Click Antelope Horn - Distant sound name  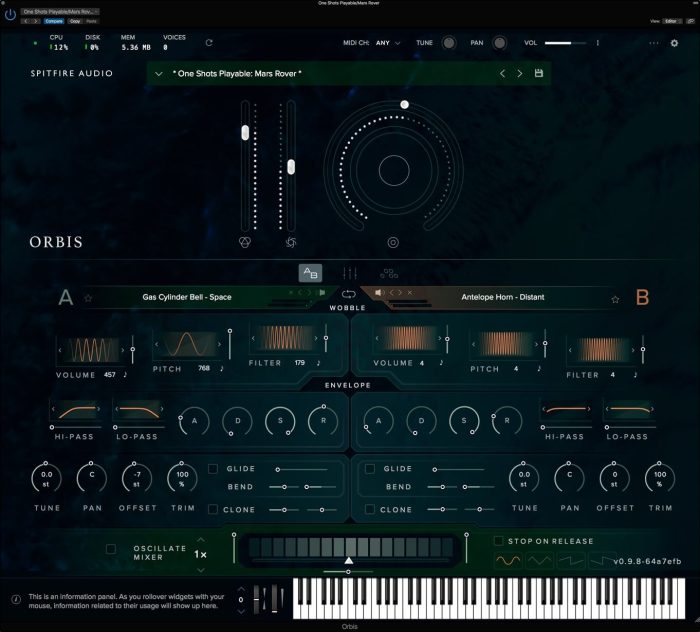pos(503,297)
